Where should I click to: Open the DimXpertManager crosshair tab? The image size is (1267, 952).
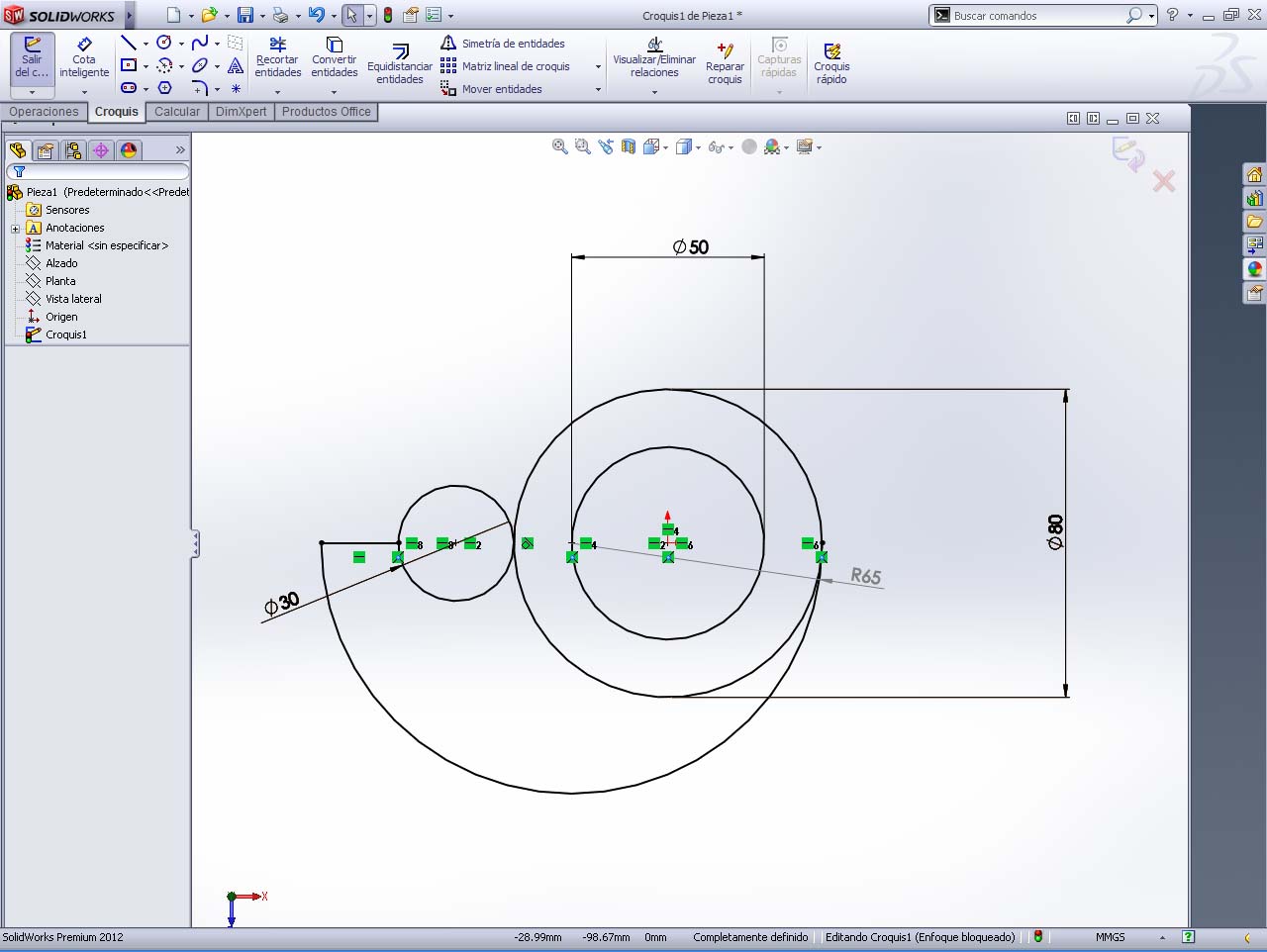(x=101, y=150)
